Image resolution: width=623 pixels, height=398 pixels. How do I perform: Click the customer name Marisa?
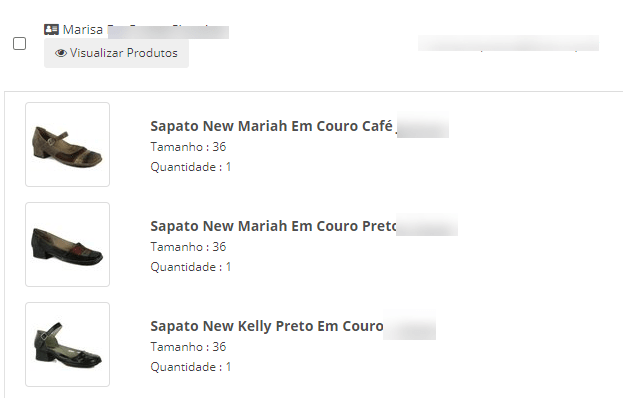(83, 29)
